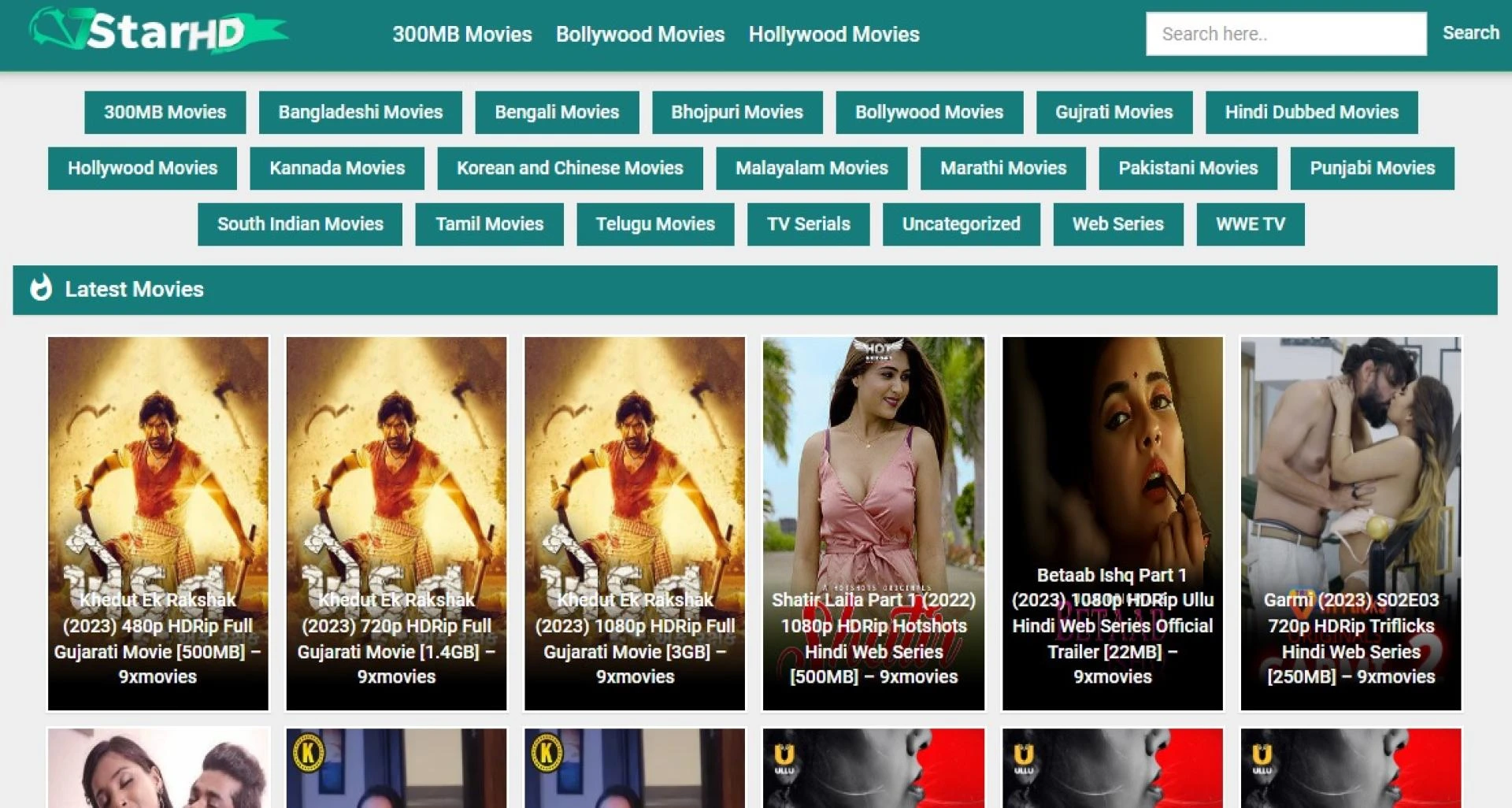1512x808 pixels.
Task: Go to the Telugu Movies category
Action: pyautogui.click(x=655, y=224)
